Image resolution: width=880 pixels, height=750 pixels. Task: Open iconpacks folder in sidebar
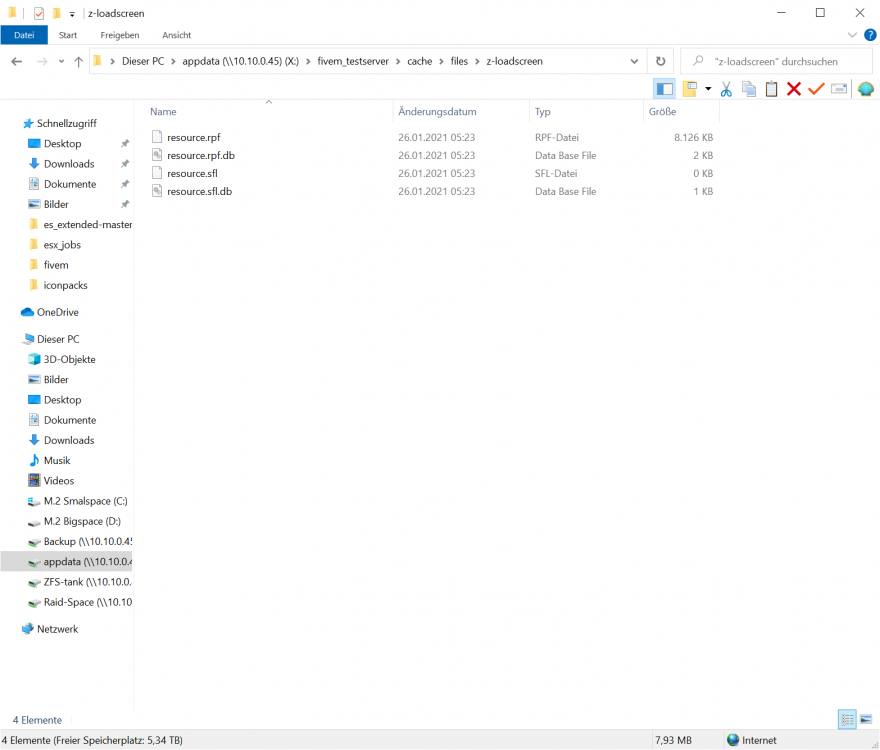click(x=66, y=285)
